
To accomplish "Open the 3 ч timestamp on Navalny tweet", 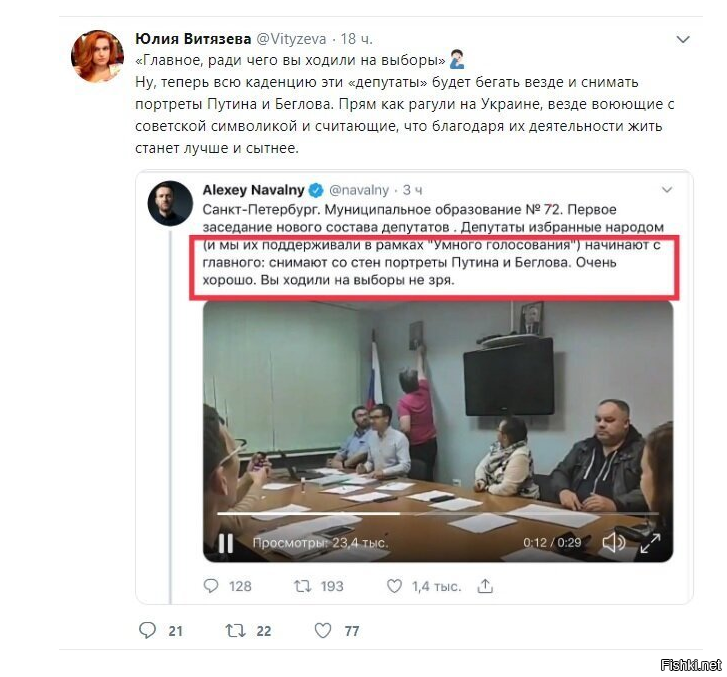I will point(412,190).
